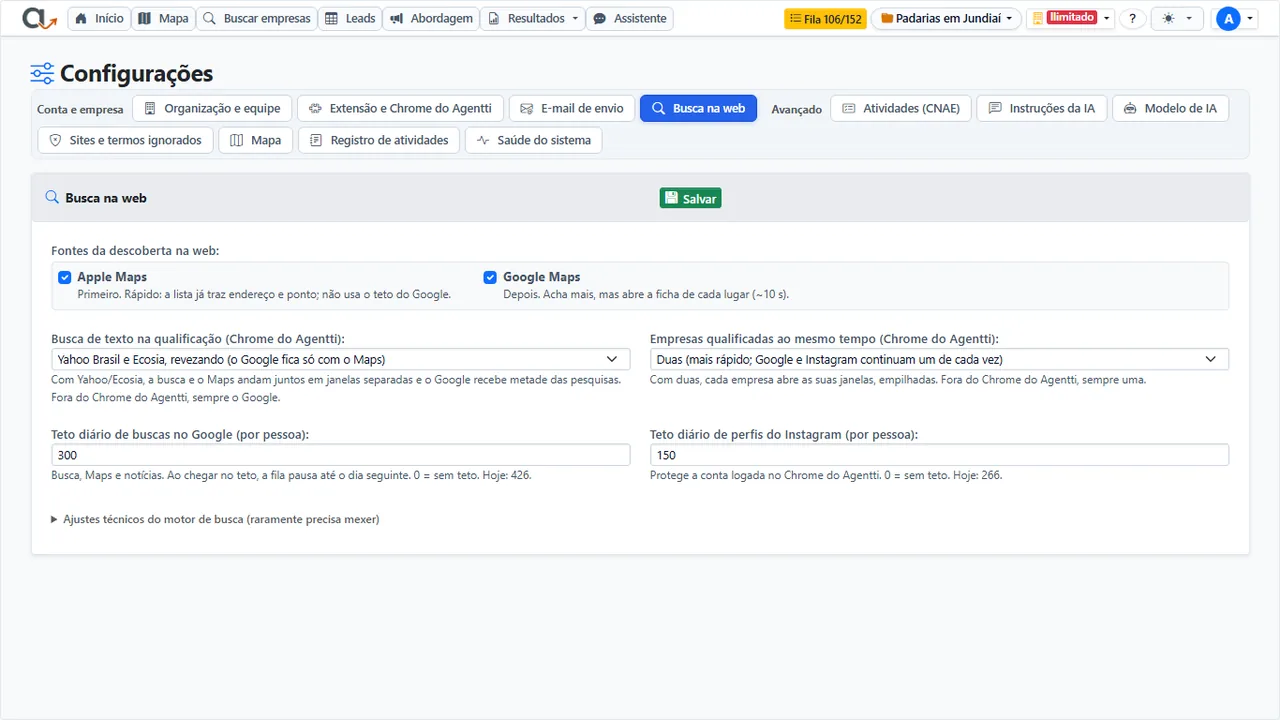Open E-mail de envio envelope tab
This screenshot has width=1280, height=720.
[572, 108]
